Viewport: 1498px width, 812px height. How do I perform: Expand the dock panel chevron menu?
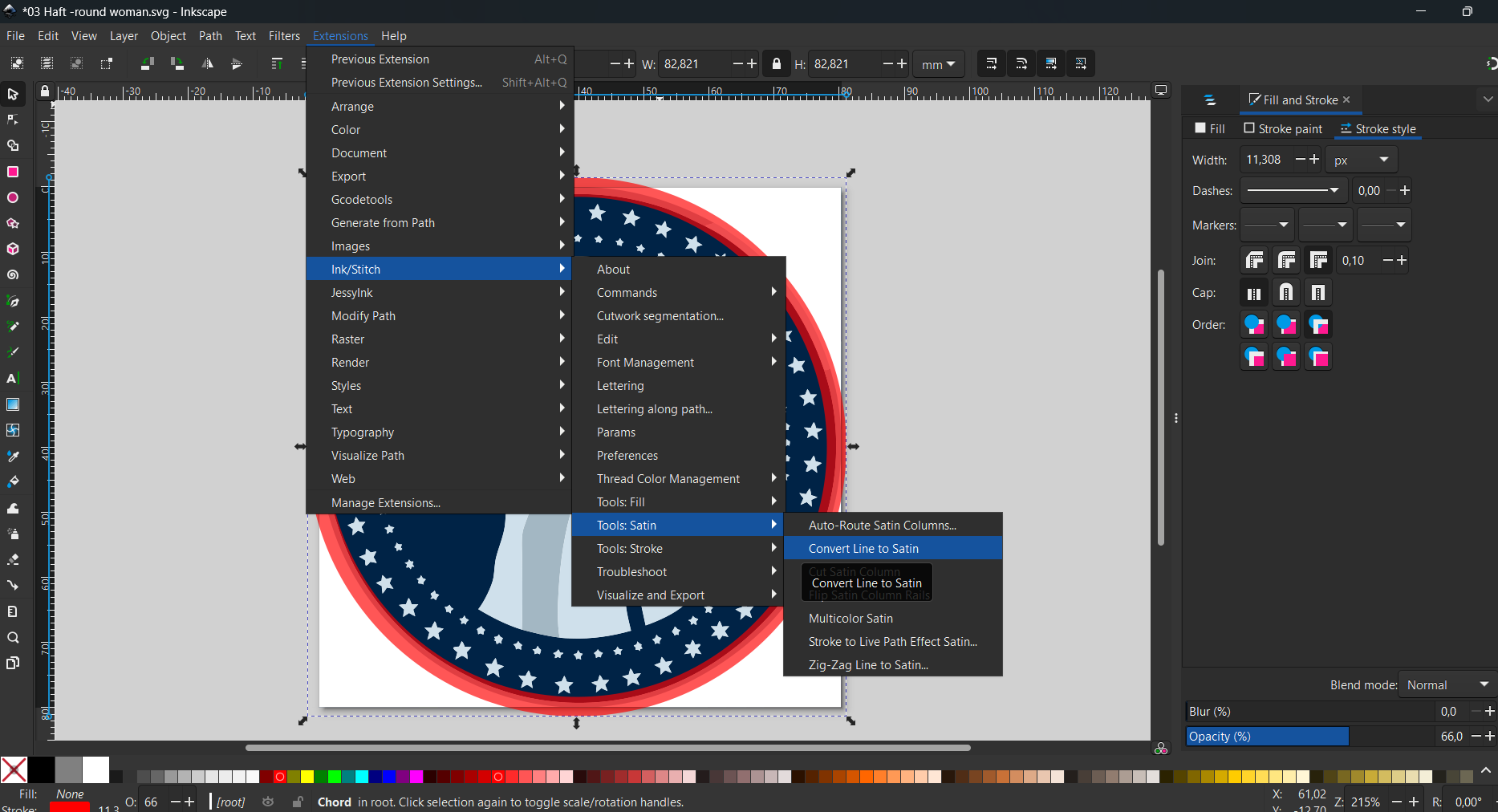click(1488, 99)
